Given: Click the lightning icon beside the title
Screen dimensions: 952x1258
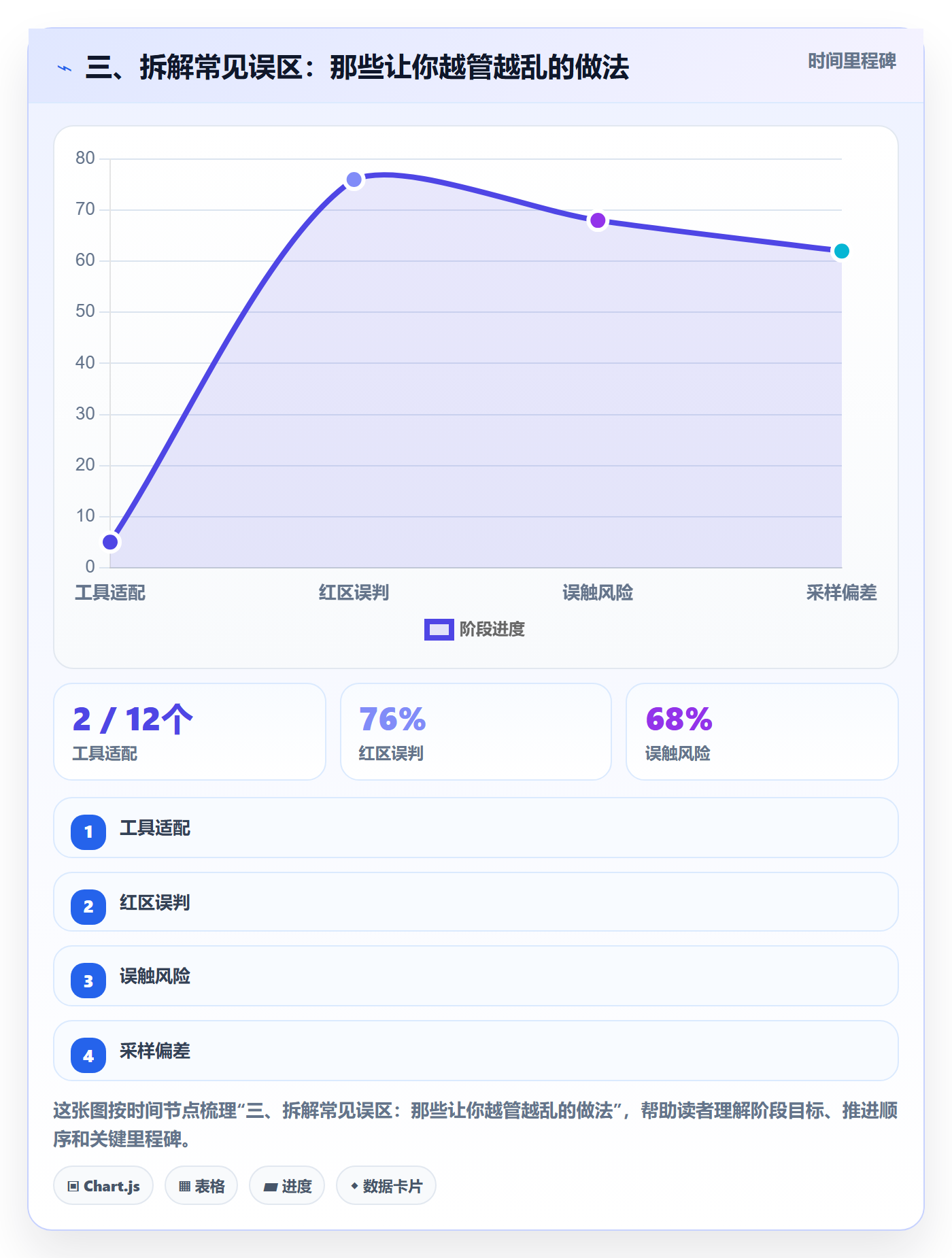Looking at the screenshot, I should (x=65, y=68).
